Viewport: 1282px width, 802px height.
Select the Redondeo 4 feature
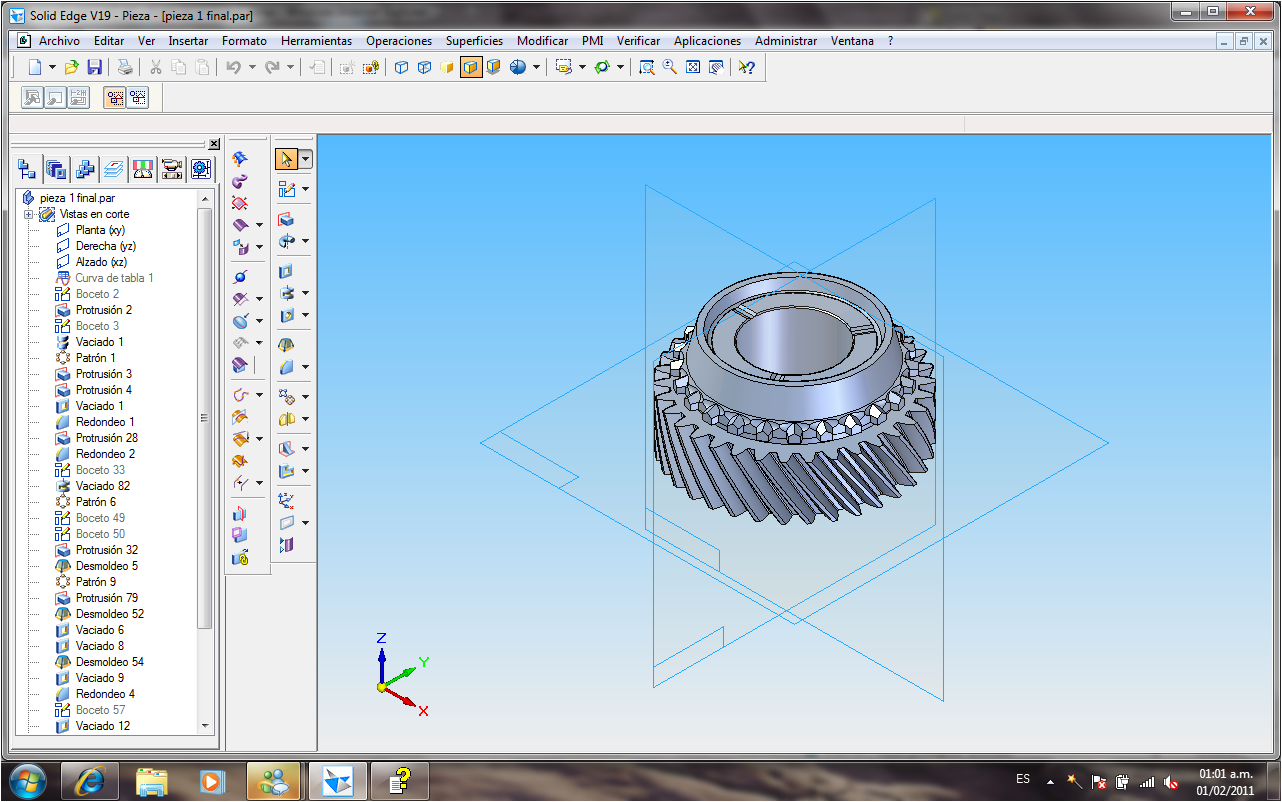click(x=105, y=694)
